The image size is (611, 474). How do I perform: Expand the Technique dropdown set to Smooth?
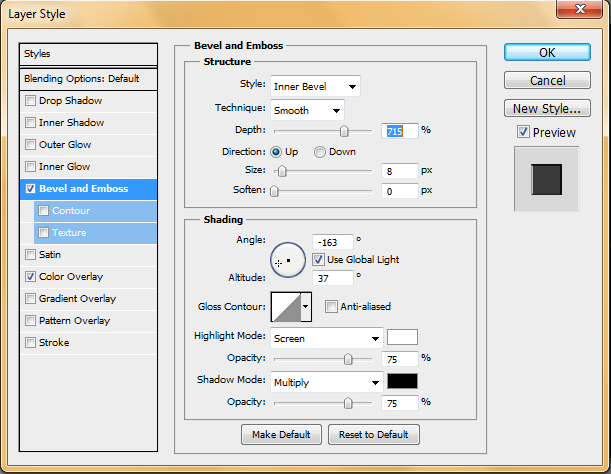(x=307, y=109)
